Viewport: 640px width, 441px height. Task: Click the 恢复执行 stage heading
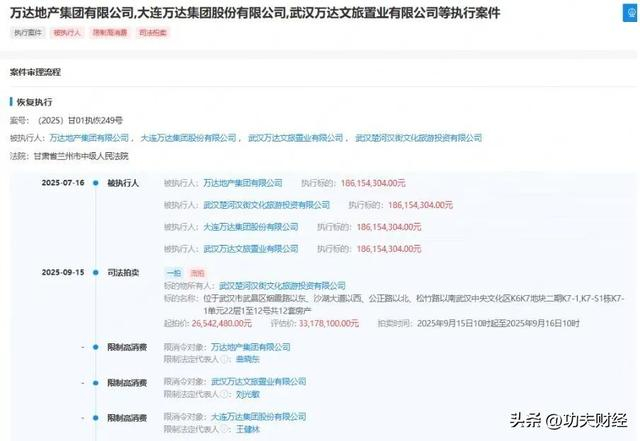click(x=34, y=102)
